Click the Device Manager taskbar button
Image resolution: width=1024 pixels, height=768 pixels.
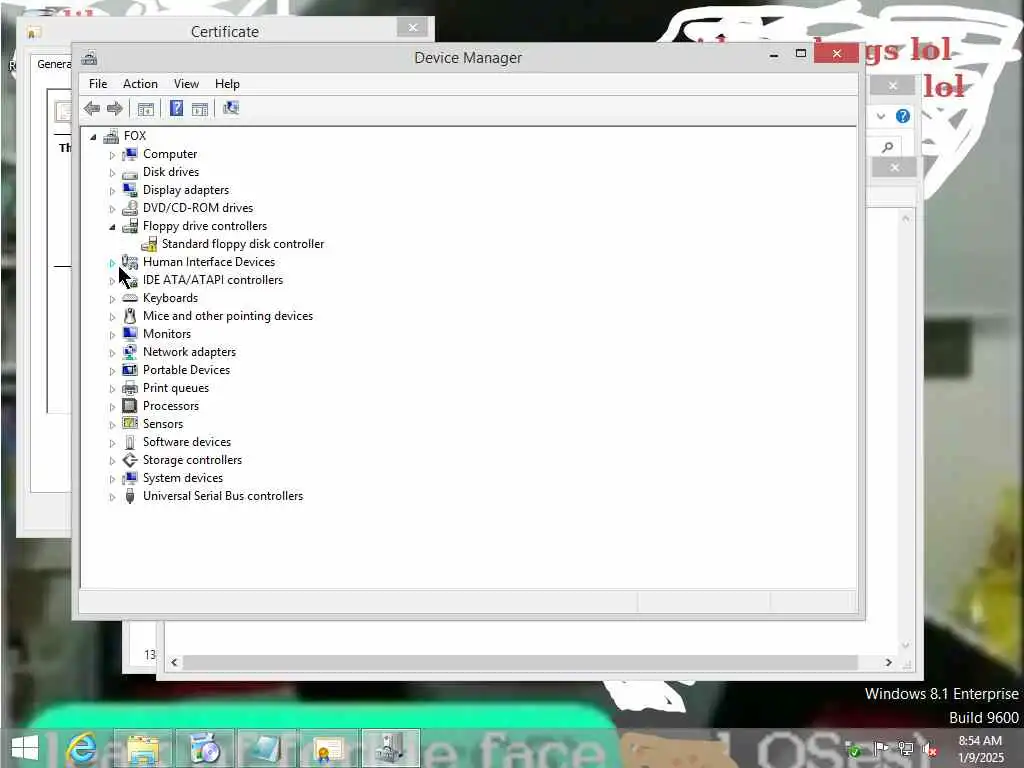(x=390, y=748)
